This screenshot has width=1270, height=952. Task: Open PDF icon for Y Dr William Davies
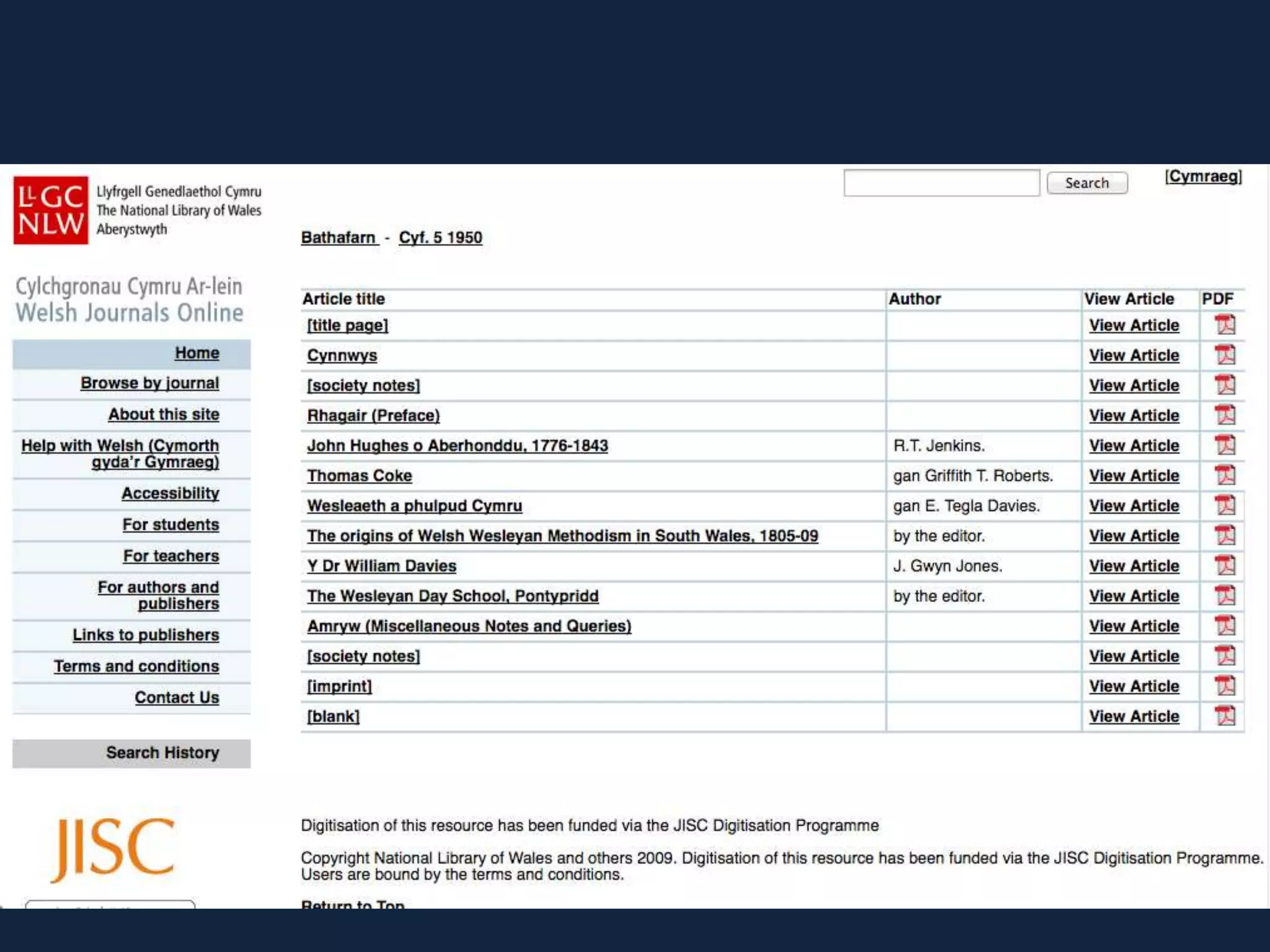coord(1225,565)
